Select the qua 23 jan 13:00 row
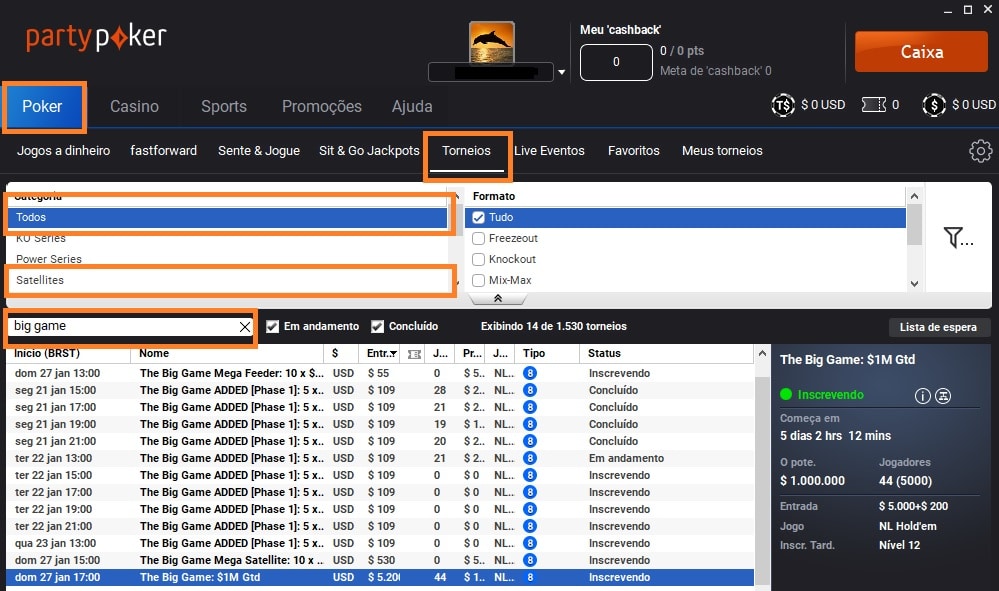This screenshot has height=591, width=999. [x=380, y=543]
